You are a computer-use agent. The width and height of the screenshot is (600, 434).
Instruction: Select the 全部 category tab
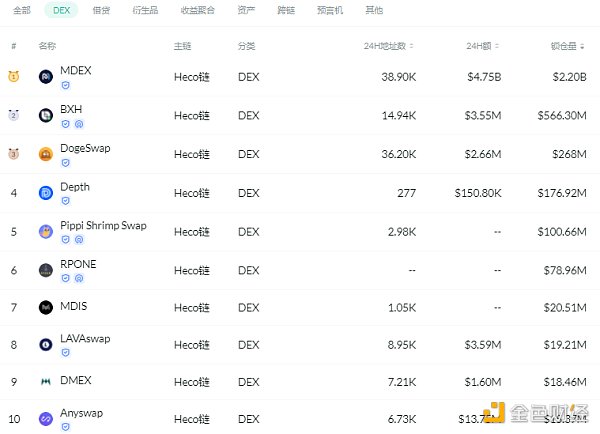22,10
